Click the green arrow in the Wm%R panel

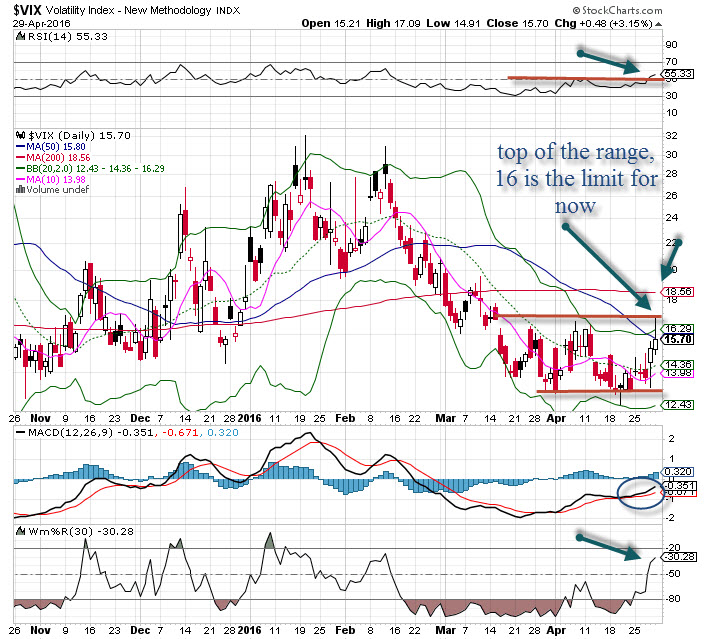tap(609, 546)
